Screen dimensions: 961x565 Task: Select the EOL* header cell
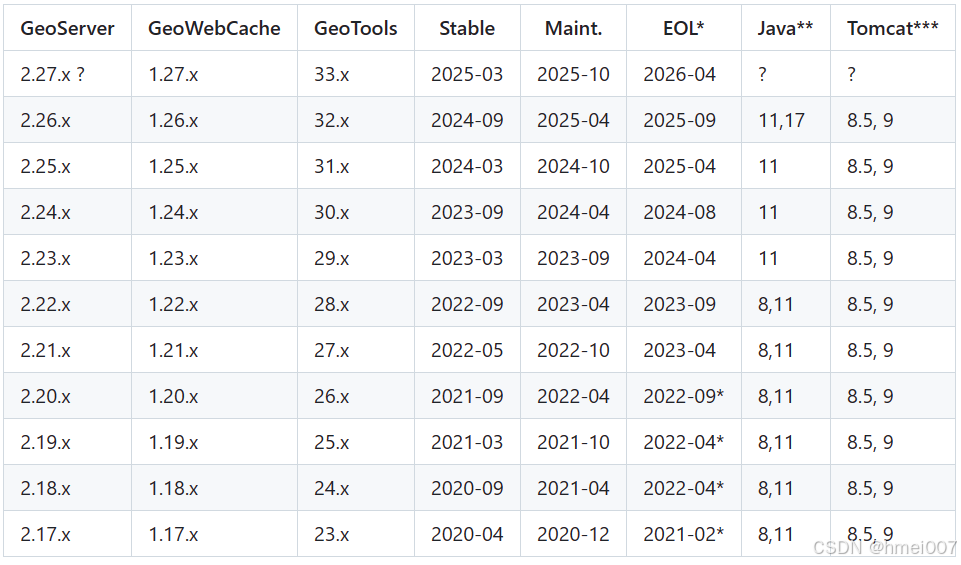683,28
